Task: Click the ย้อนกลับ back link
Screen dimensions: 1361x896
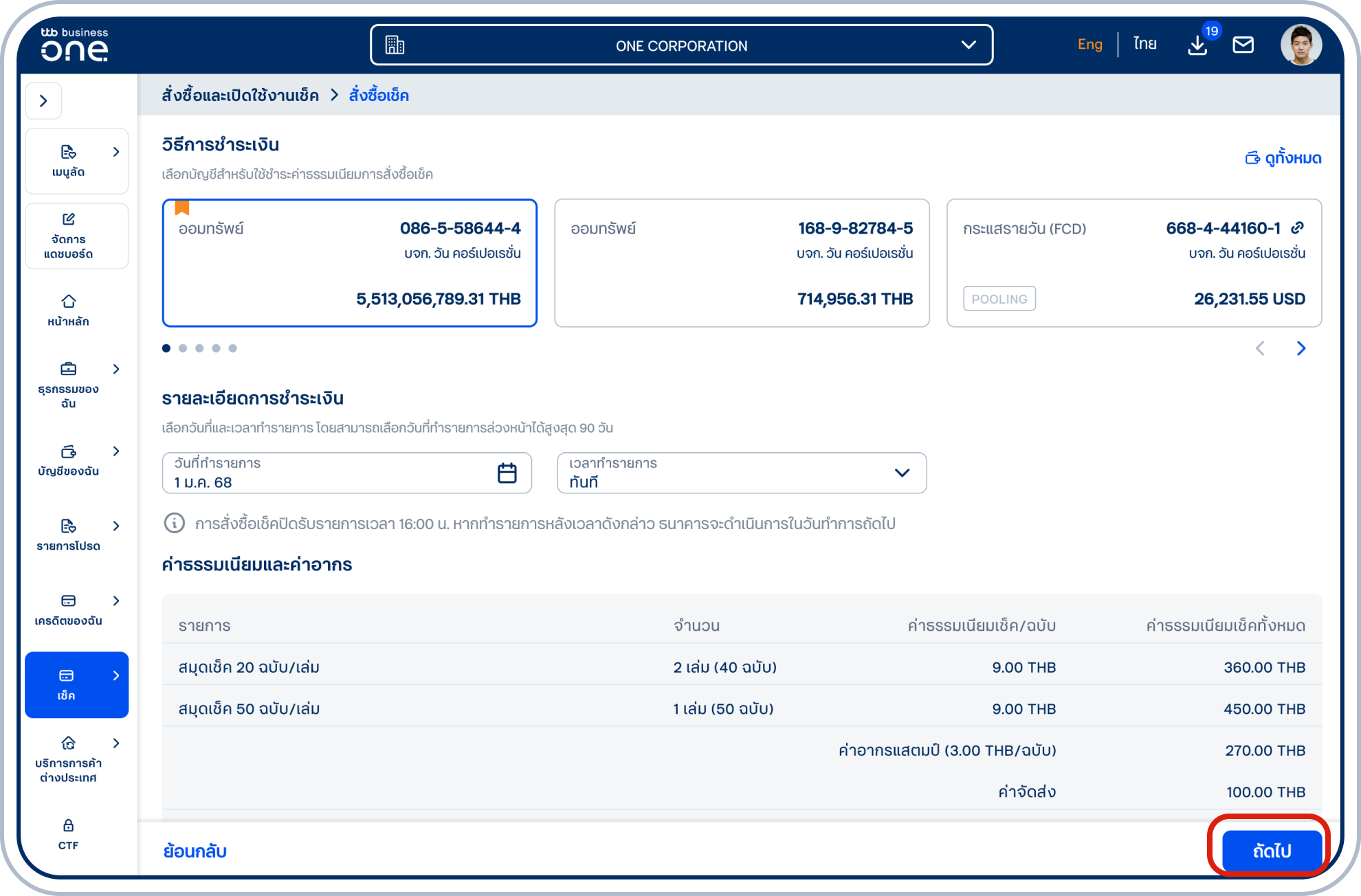Action: click(195, 851)
